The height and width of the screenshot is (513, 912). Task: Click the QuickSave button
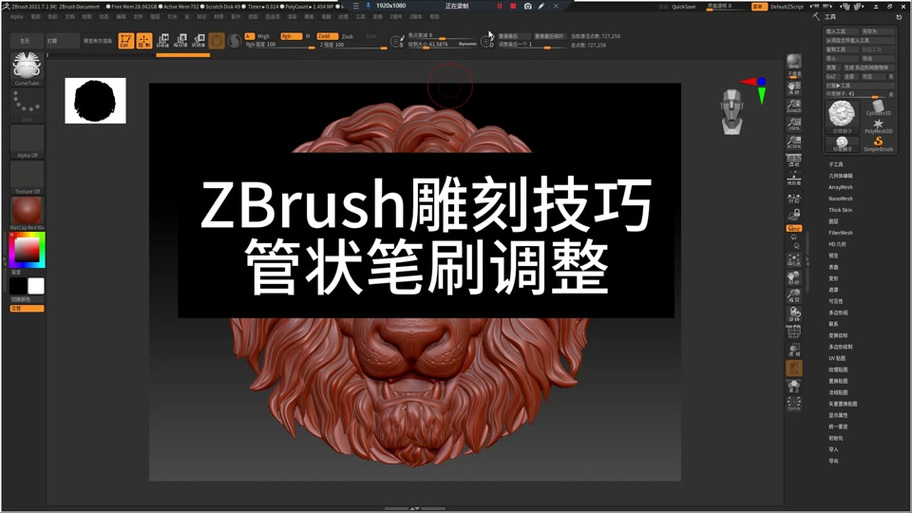pos(684,7)
